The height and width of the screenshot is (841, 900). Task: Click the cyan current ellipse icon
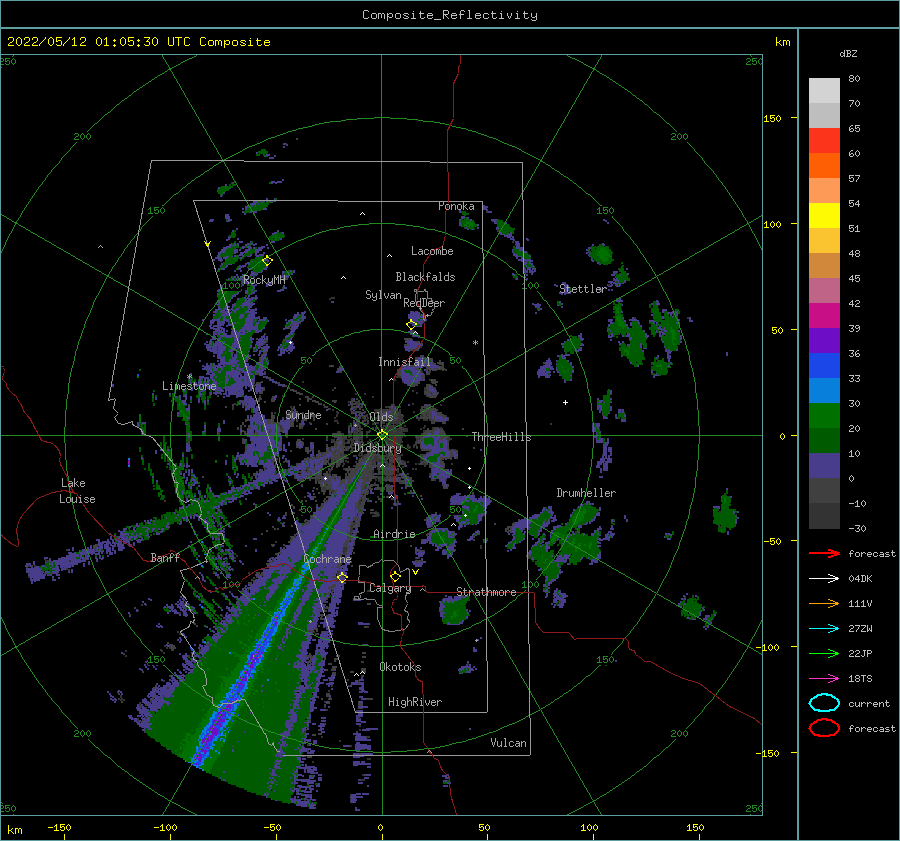pyautogui.click(x=824, y=703)
